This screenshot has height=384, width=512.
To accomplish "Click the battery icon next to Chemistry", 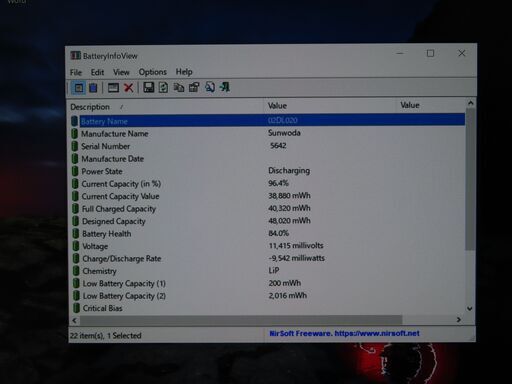I will pyautogui.click(x=76, y=271).
